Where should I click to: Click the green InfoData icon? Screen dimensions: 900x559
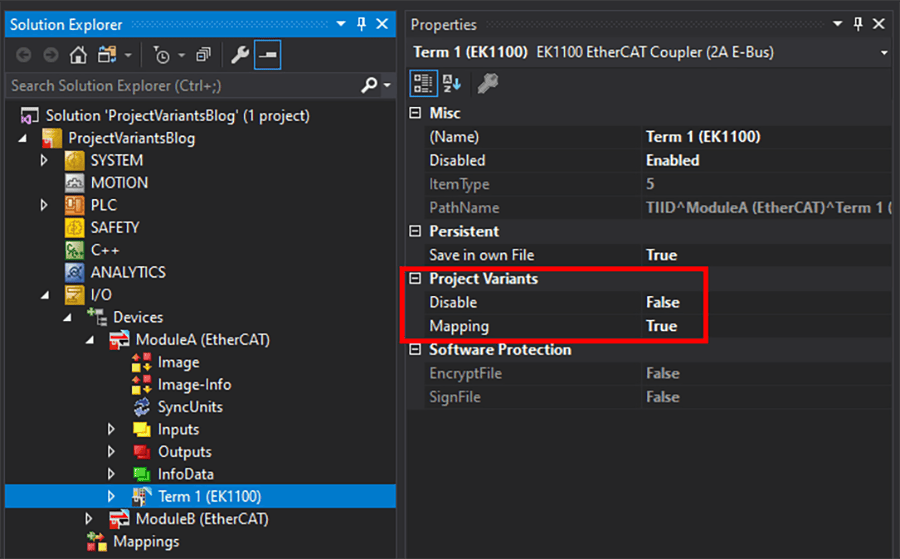pyautogui.click(x=141, y=474)
